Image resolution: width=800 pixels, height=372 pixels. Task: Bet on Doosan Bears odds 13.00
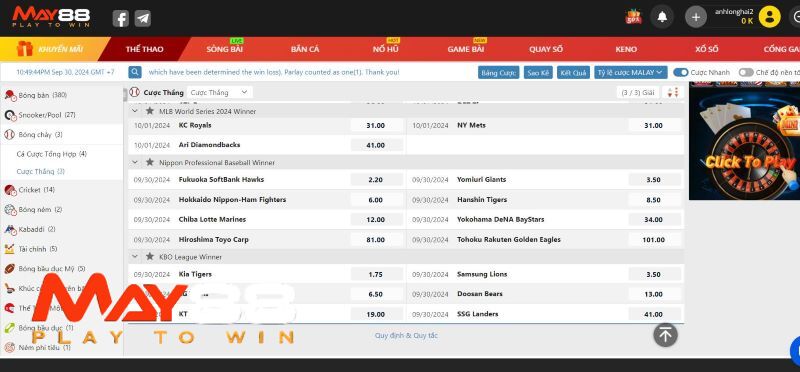[x=654, y=294]
